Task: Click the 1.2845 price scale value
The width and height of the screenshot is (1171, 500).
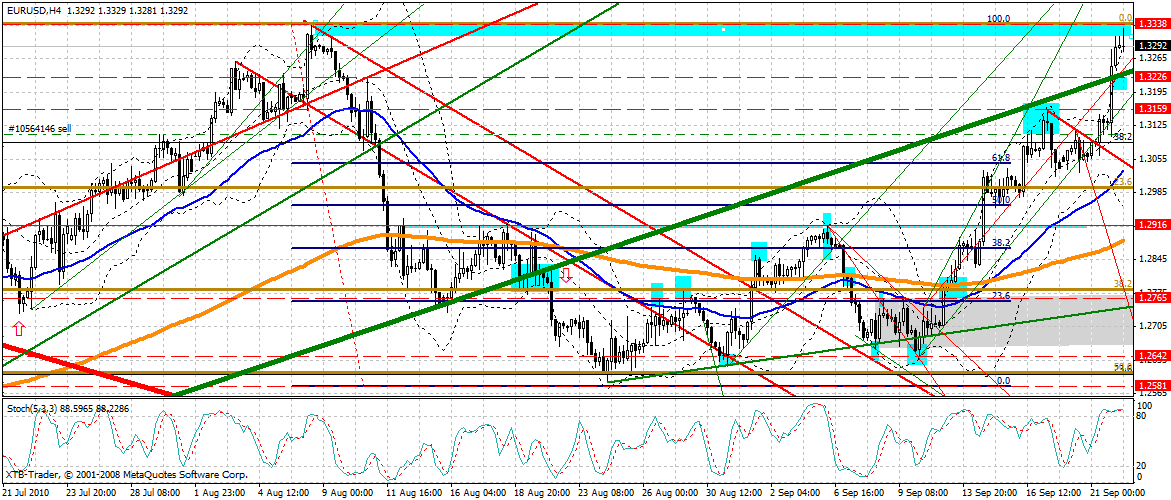Action: 1151,258
